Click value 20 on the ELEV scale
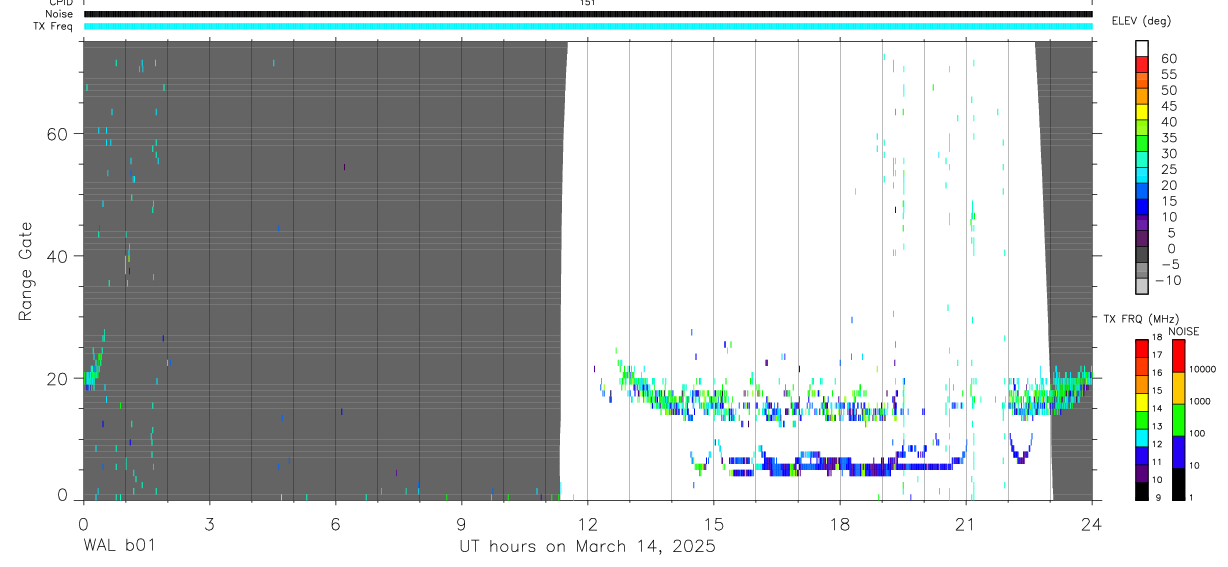 pos(1169,186)
